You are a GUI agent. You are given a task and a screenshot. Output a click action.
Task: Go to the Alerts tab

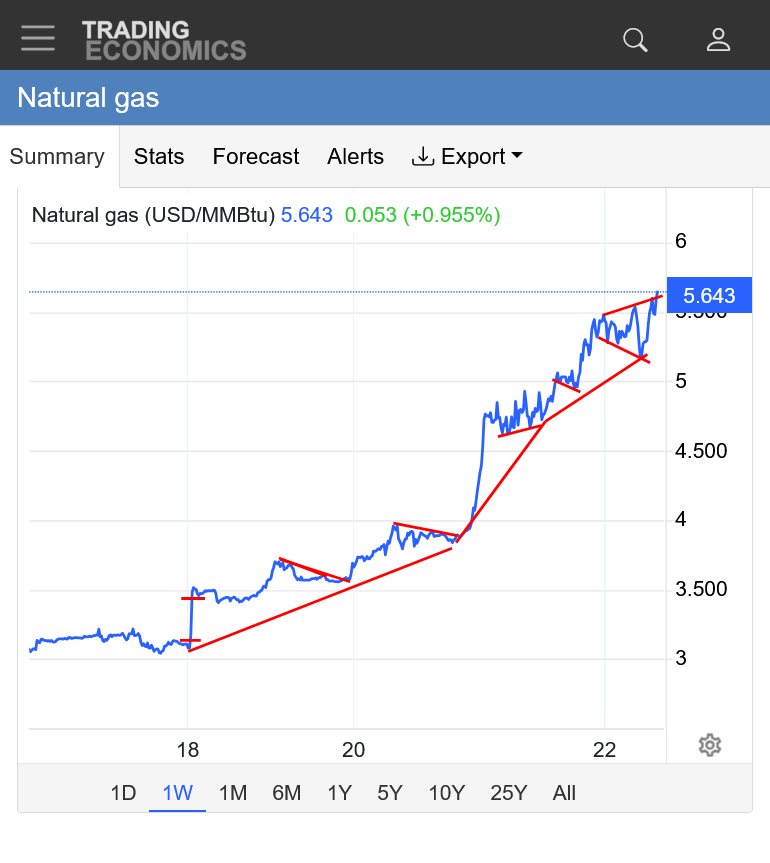coord(355,157)
